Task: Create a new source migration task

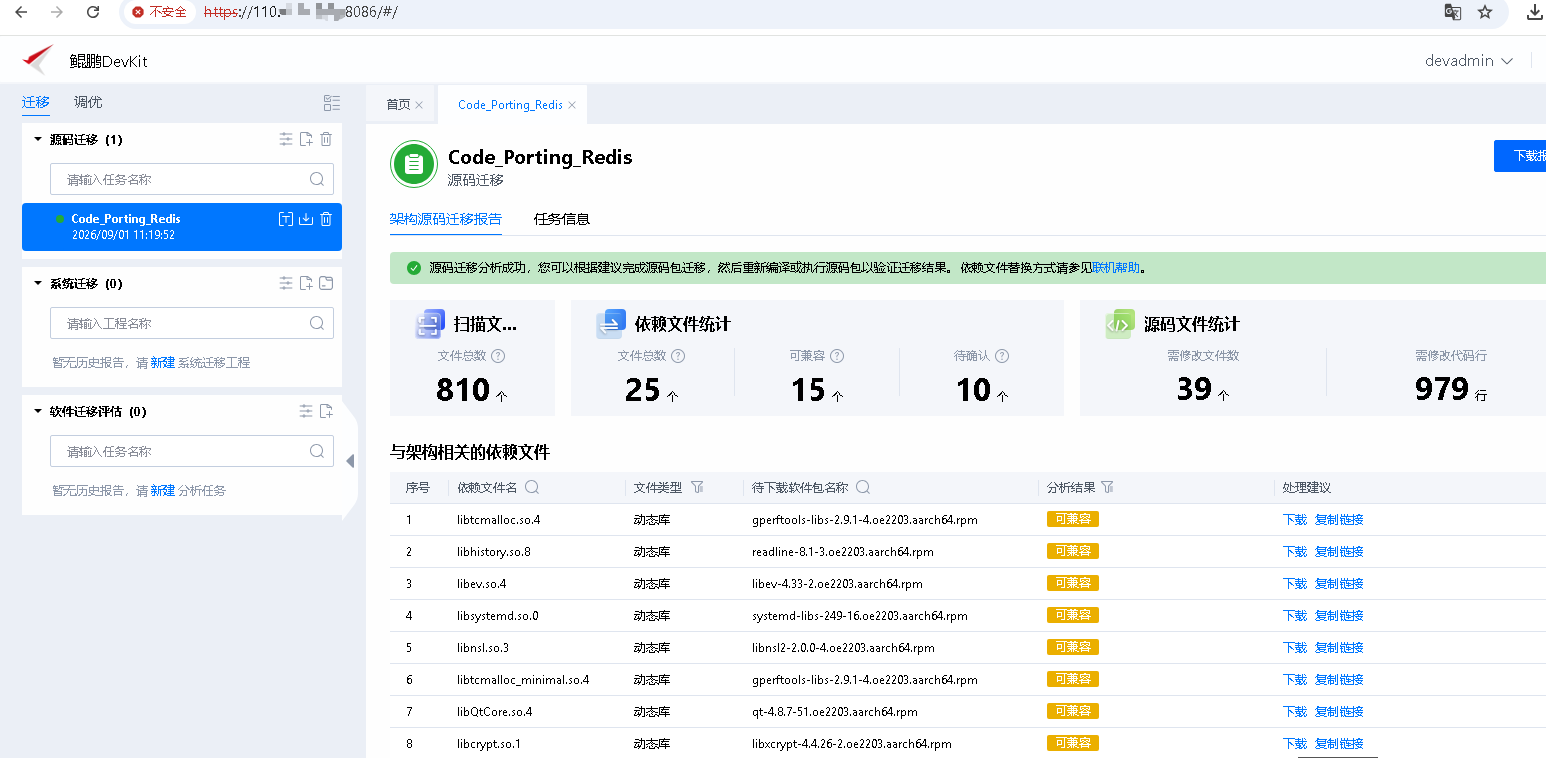Action: click(306, 139)
